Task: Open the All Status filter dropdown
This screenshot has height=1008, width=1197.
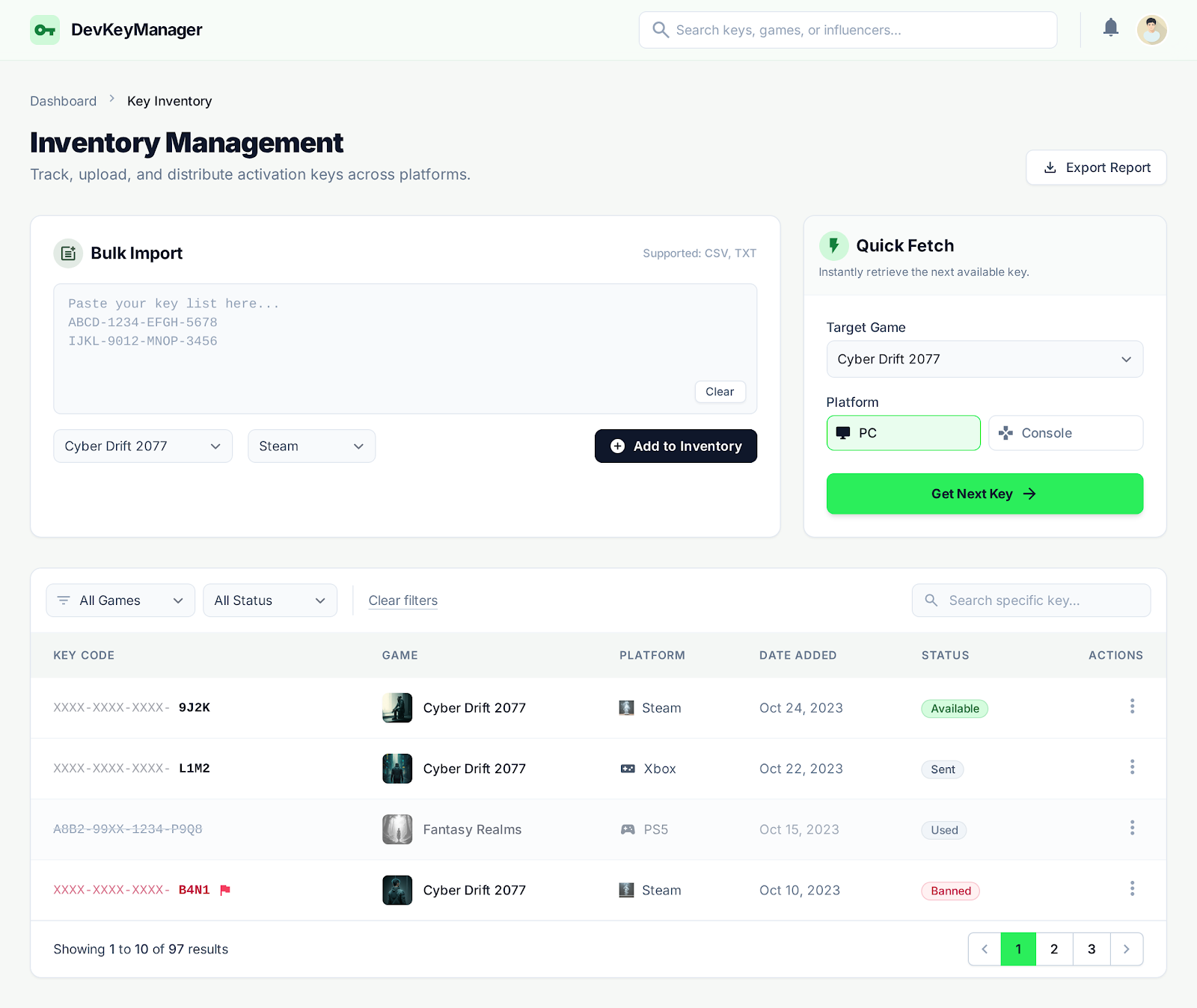Action: pyautogui.click(x=269, y=600)
